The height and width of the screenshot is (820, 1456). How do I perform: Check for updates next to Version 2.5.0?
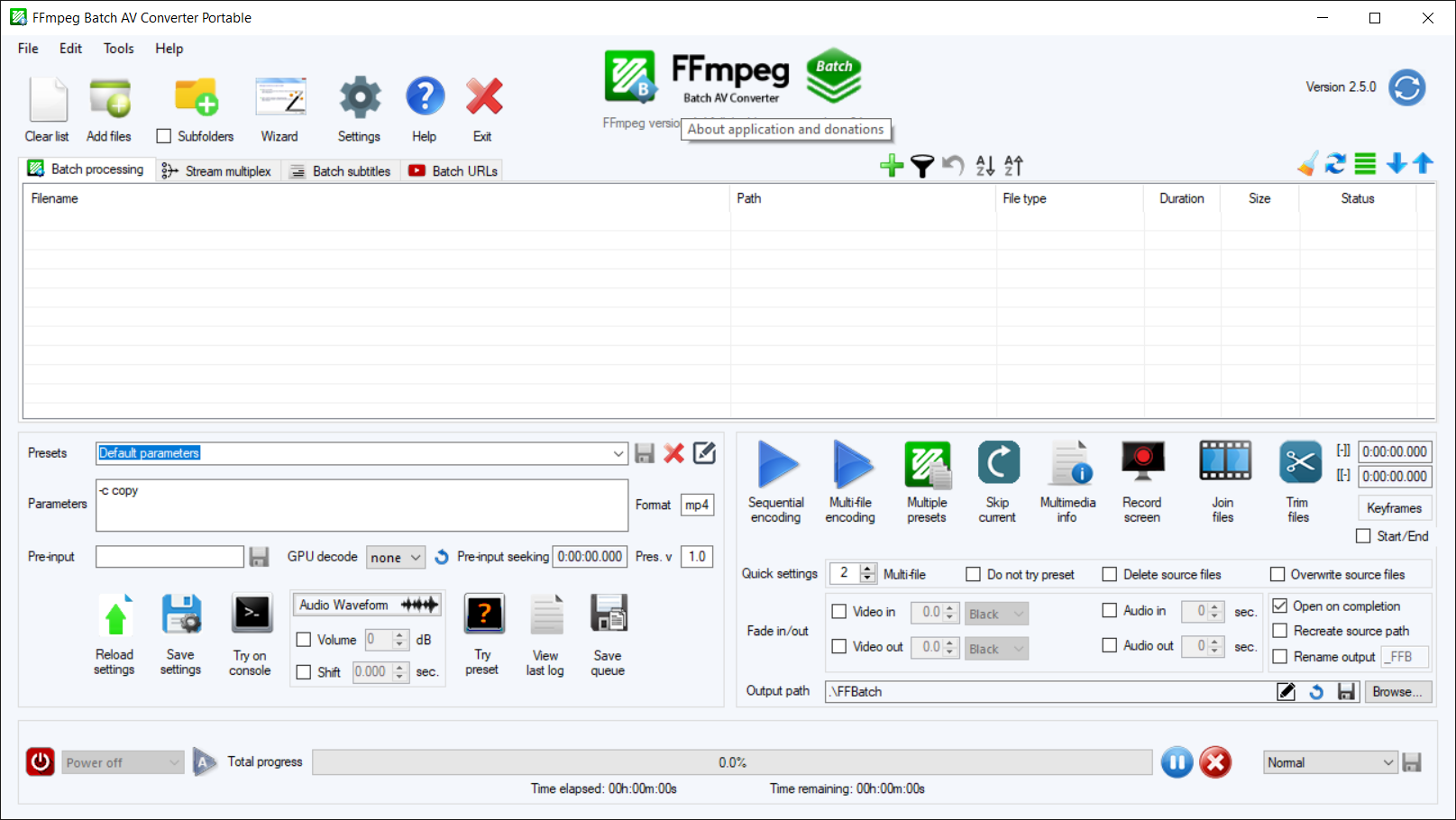coord(1406,87)
